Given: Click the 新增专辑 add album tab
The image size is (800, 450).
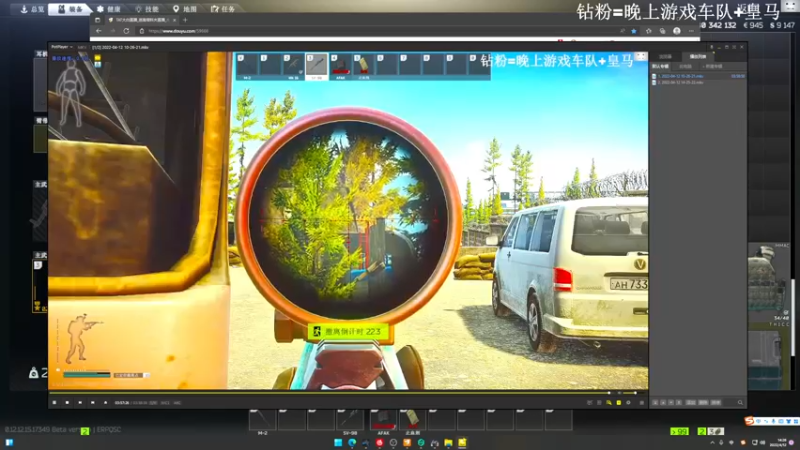Looking at the screenshot, I should 713,66.
